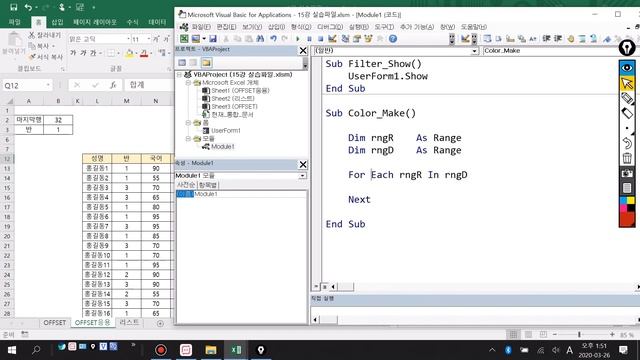Collapse the VBAProject root tree node
640x360 pixels.
coord(179,75)
